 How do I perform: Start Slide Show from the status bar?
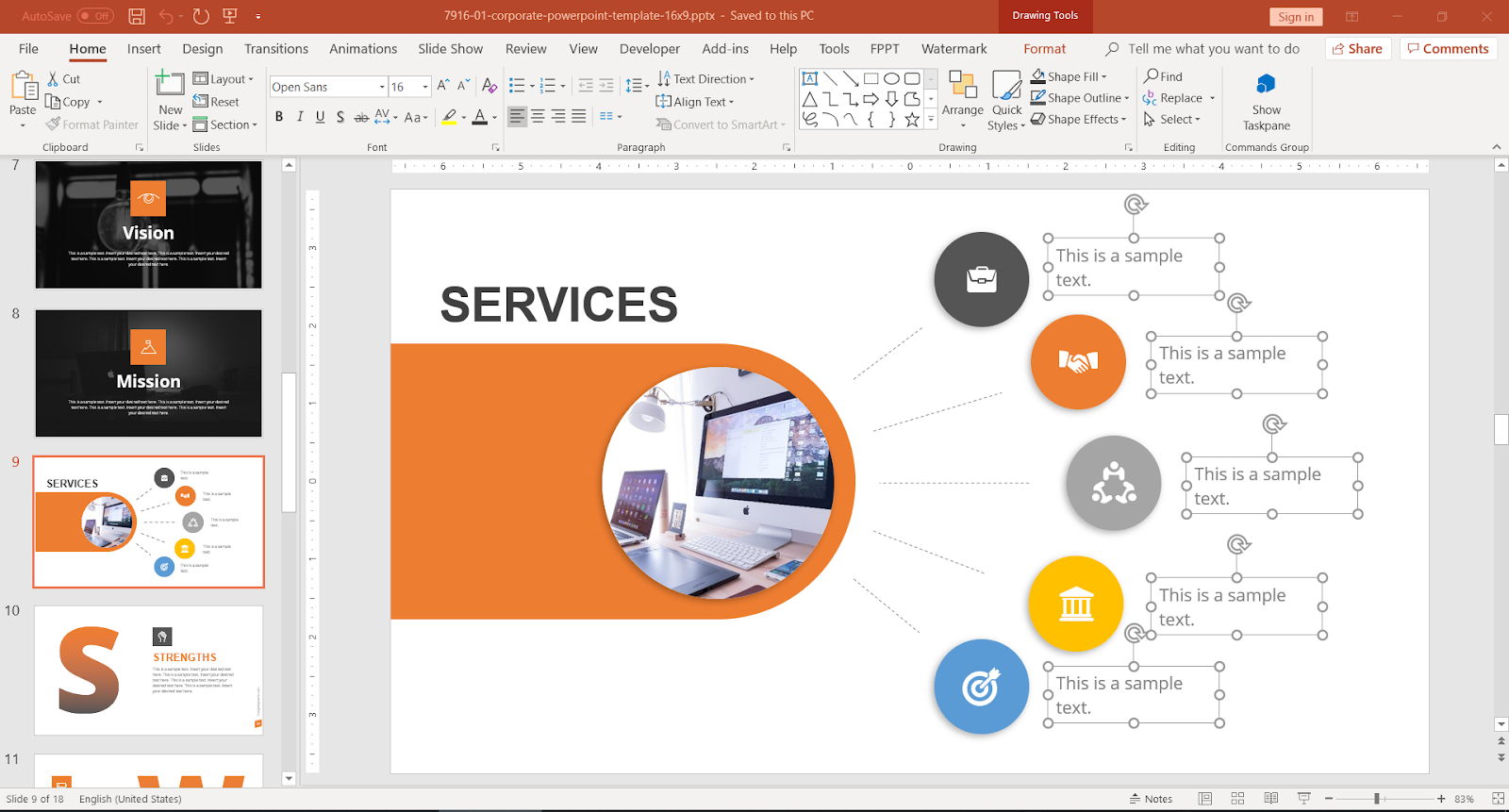pyautogui.click(x=1303, y=799)
